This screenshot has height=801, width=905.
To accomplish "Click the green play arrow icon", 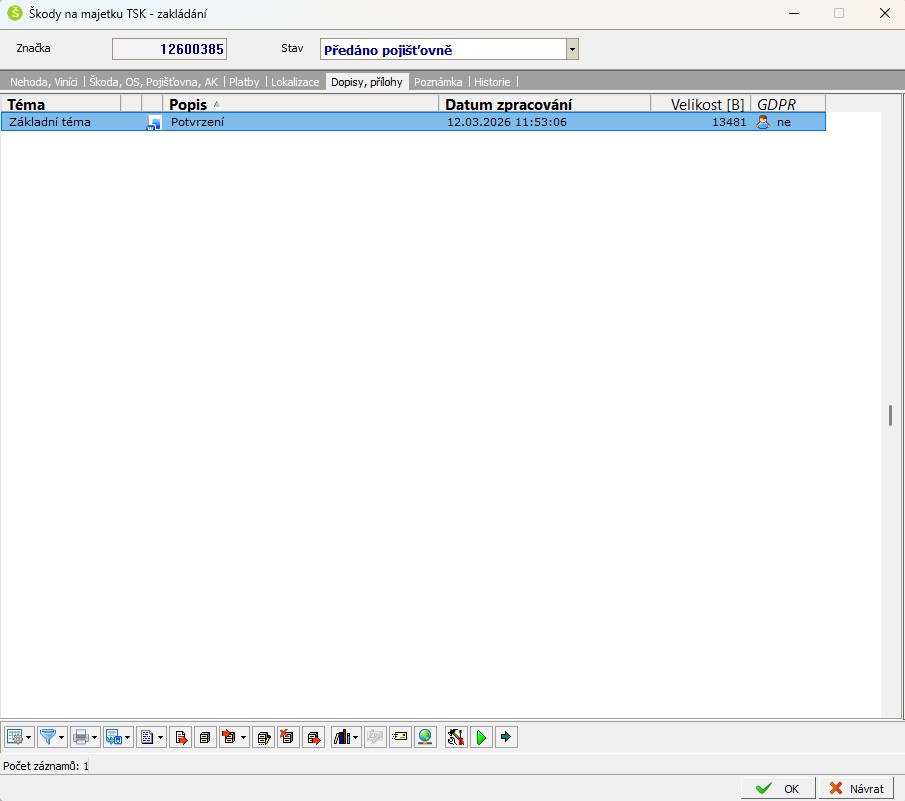I will coord(482,737).
